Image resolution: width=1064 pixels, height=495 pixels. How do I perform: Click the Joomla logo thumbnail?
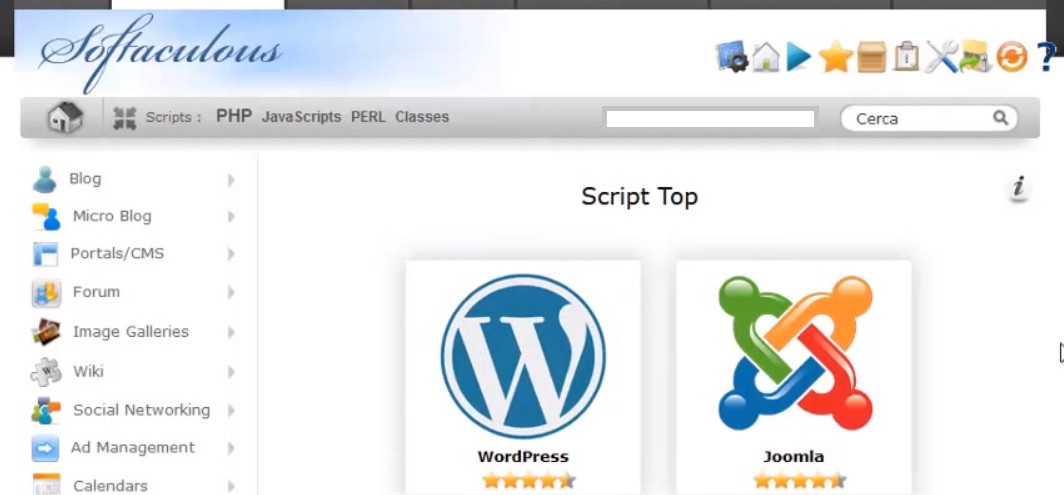coord(795,353)
